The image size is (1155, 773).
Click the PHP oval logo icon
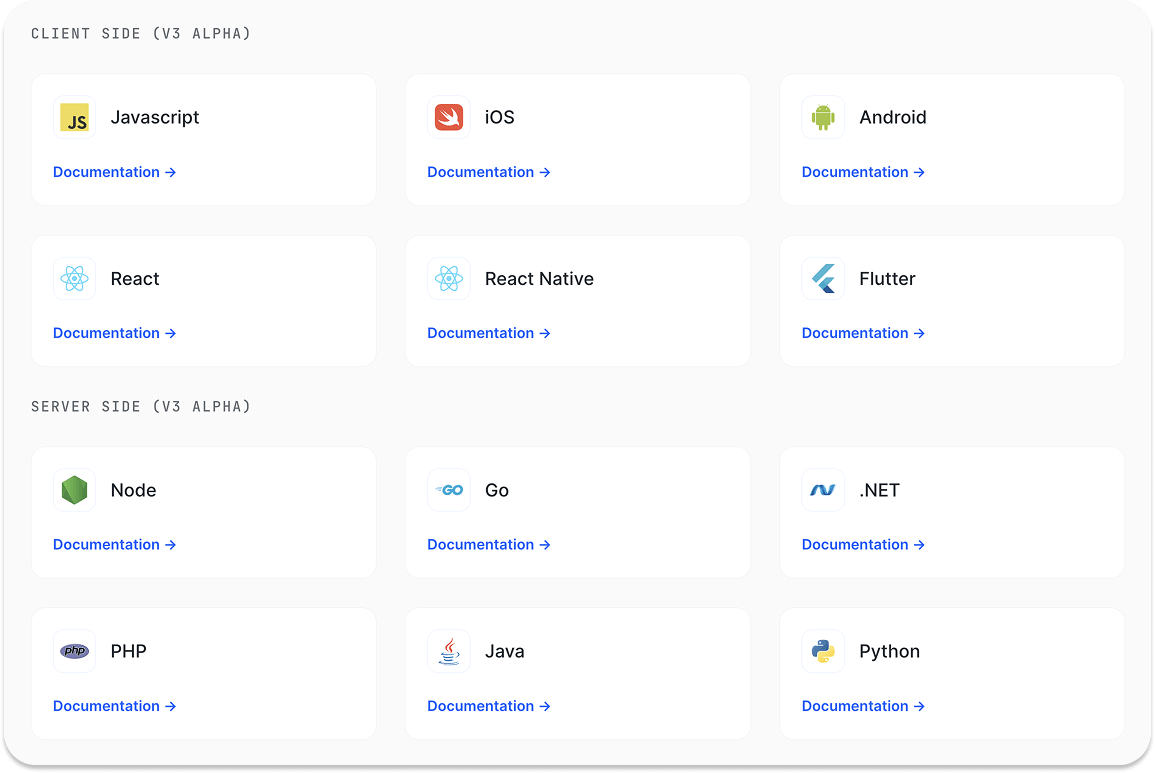click(74, 651)
